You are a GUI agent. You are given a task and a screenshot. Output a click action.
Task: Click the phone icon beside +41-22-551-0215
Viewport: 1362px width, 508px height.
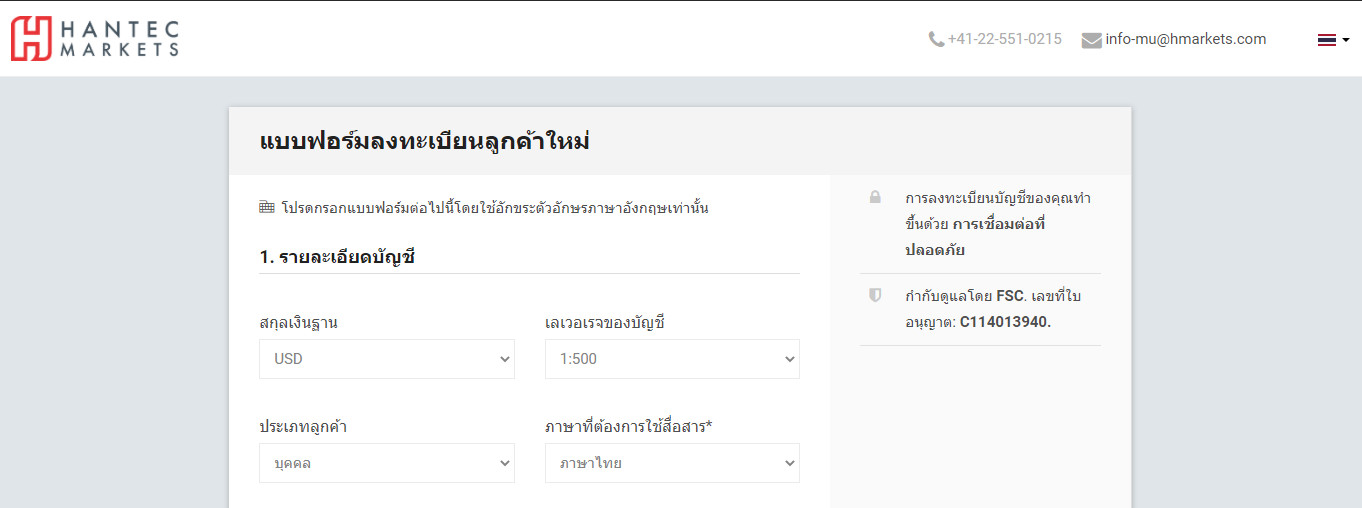click(x=936, y=40)
